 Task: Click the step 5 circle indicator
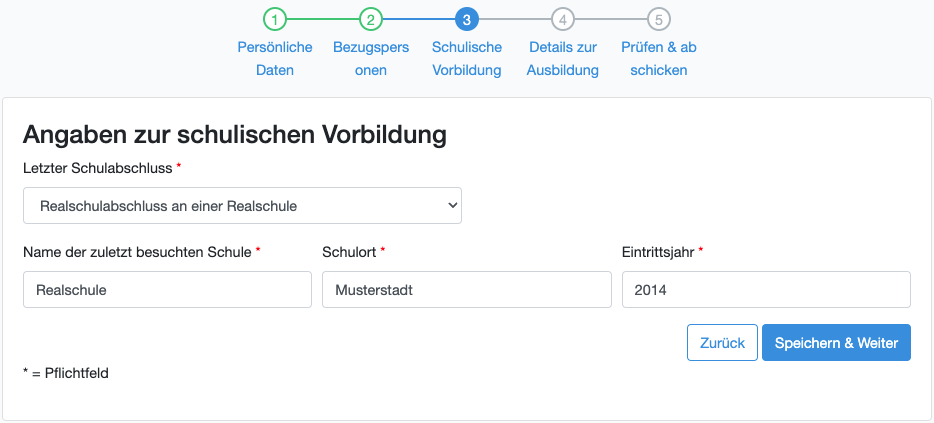658,19
